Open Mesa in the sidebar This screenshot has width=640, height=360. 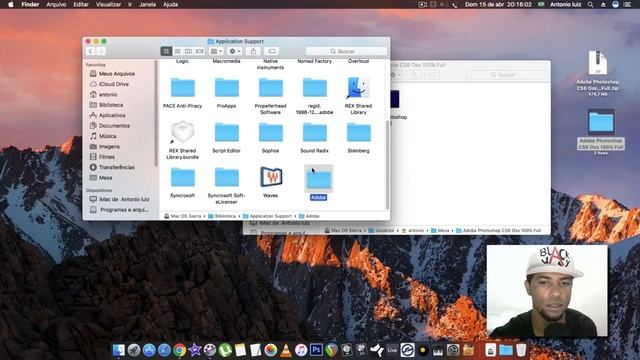(105, 178)
